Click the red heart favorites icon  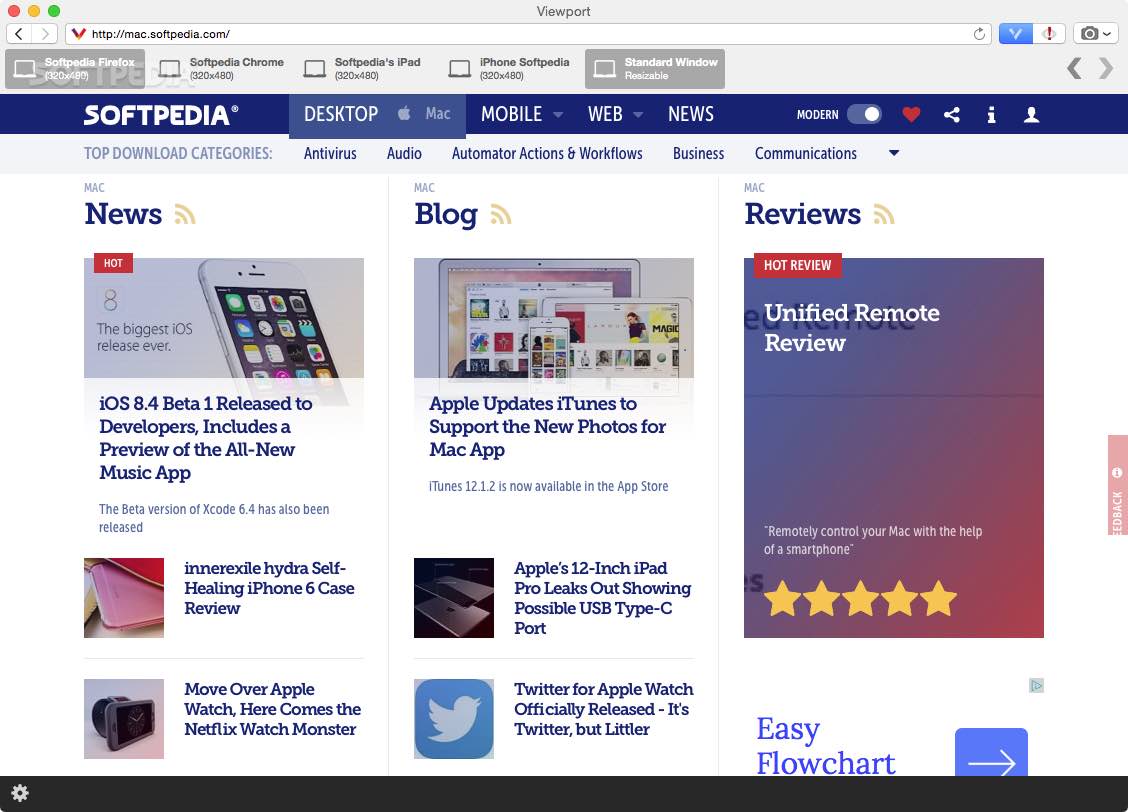[x=911, y=114]
